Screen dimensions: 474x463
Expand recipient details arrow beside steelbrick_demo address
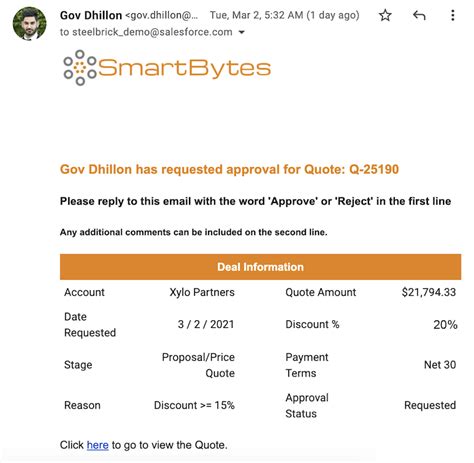coord(242,32)
